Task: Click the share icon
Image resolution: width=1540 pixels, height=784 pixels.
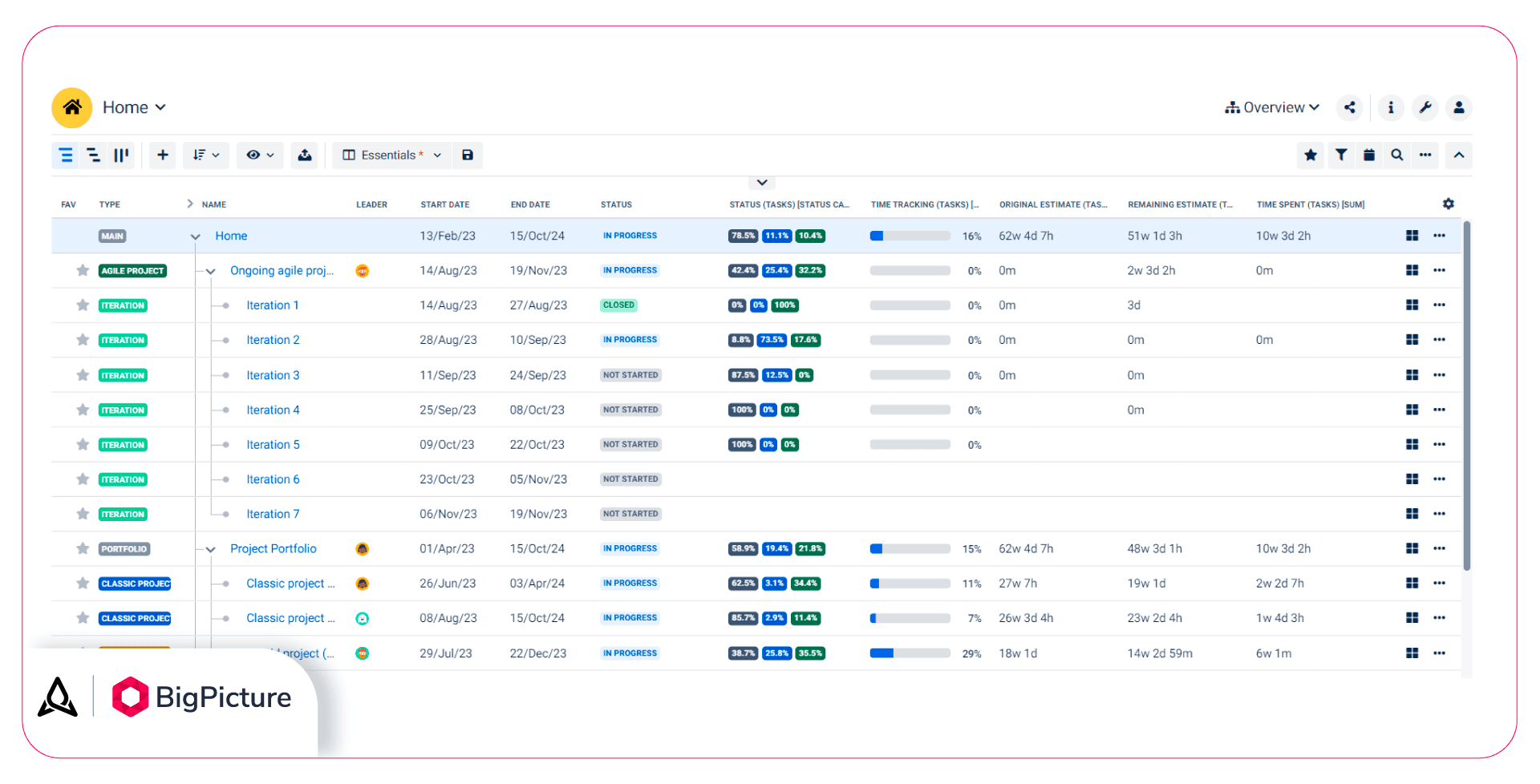Action: [x=1350, y=107]
